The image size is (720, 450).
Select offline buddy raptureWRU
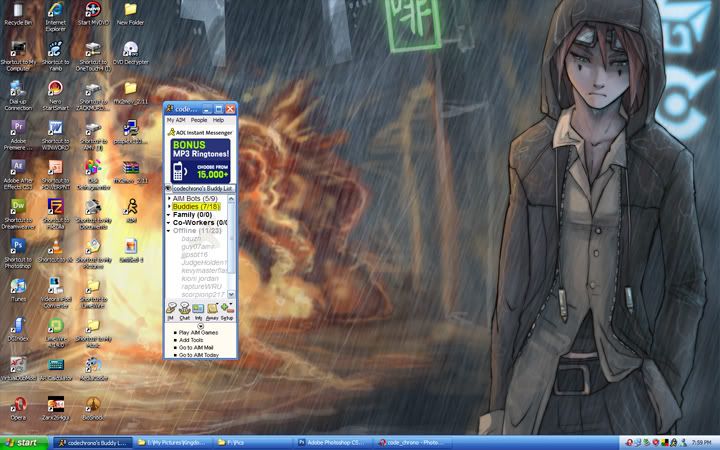coord(201,287)
